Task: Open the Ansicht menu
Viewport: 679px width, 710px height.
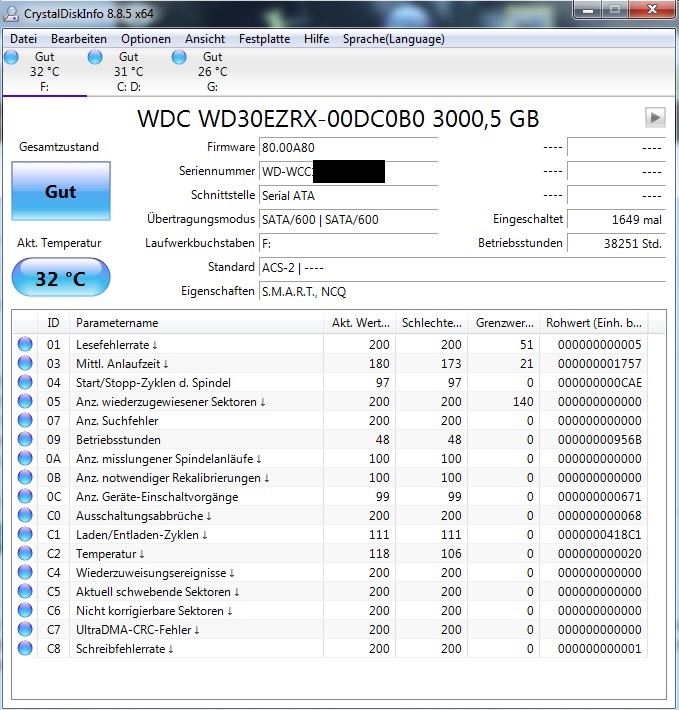Action: [205, 39]
